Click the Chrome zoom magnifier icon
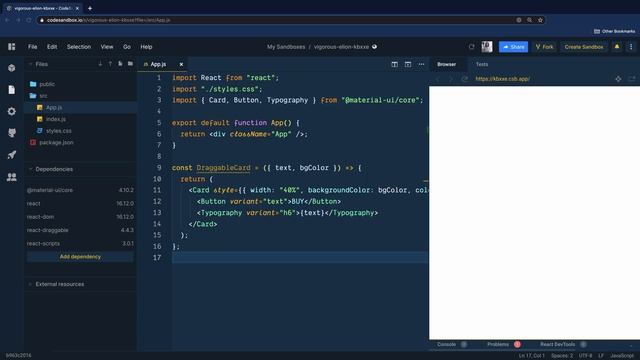 click(x=529, y=20)
